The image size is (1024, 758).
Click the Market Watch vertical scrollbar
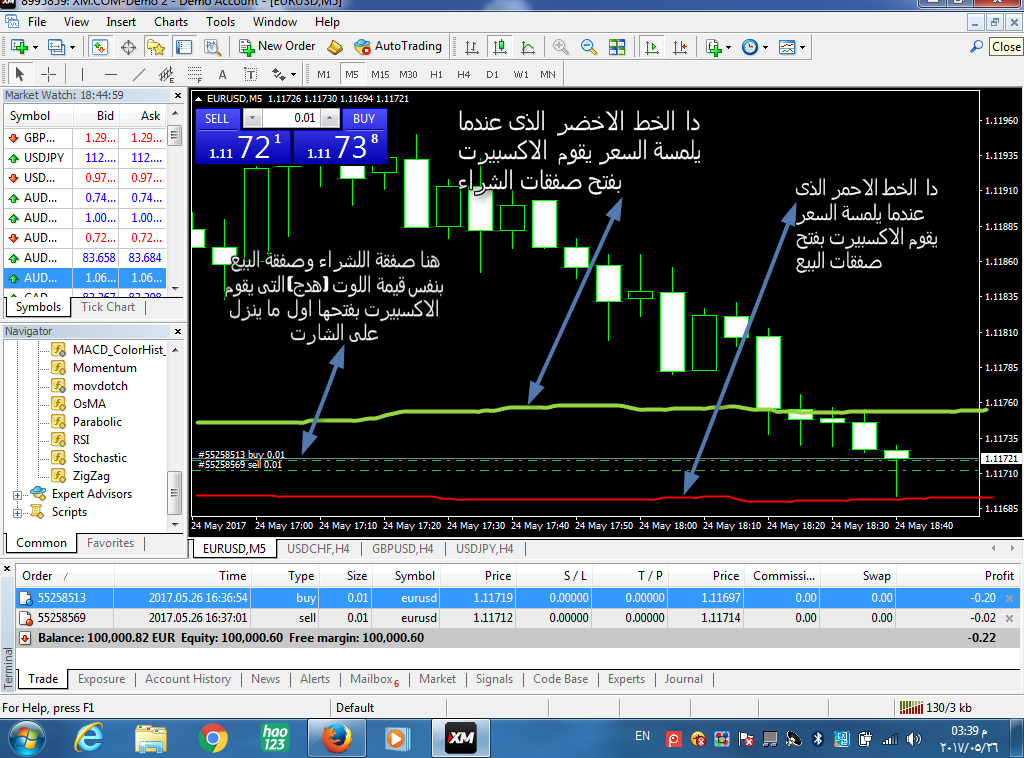(174, 200)
